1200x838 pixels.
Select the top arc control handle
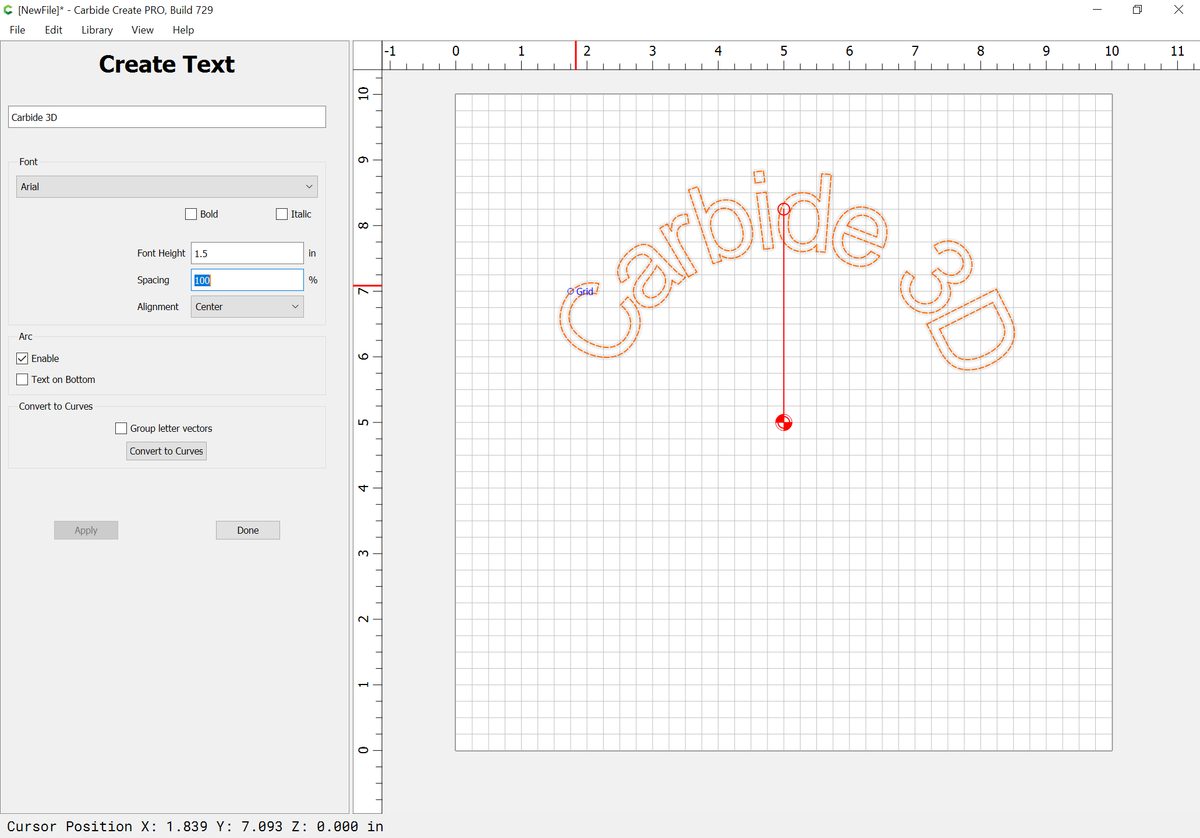coord(784,209)
